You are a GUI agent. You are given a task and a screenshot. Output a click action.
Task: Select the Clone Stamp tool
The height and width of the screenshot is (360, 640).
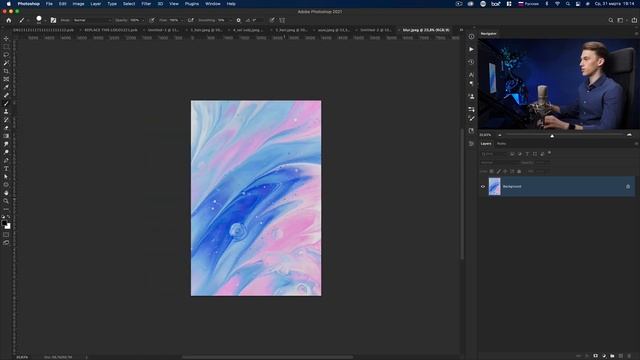[6, 111]
